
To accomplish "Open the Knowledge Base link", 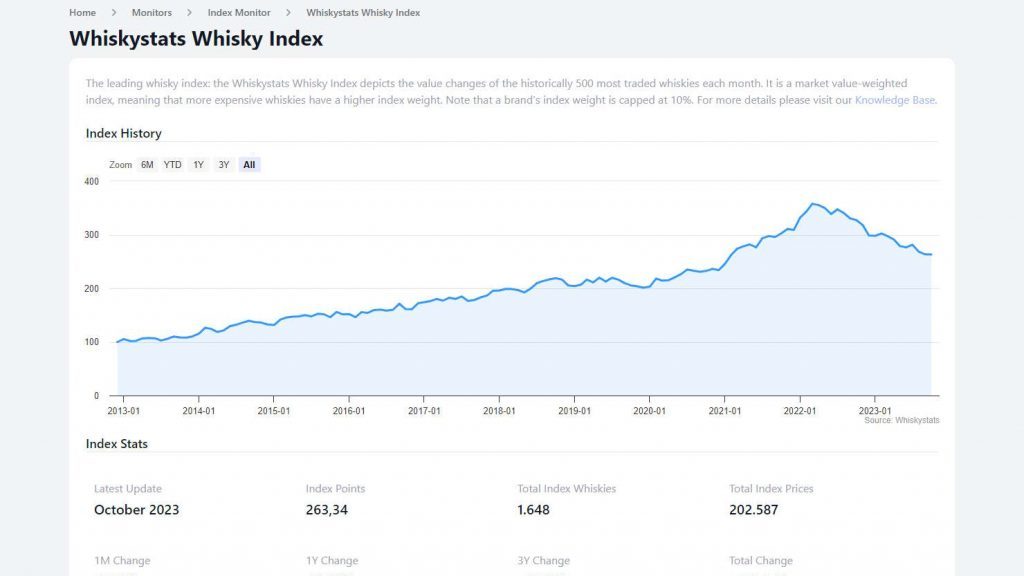I will (895, 100).
